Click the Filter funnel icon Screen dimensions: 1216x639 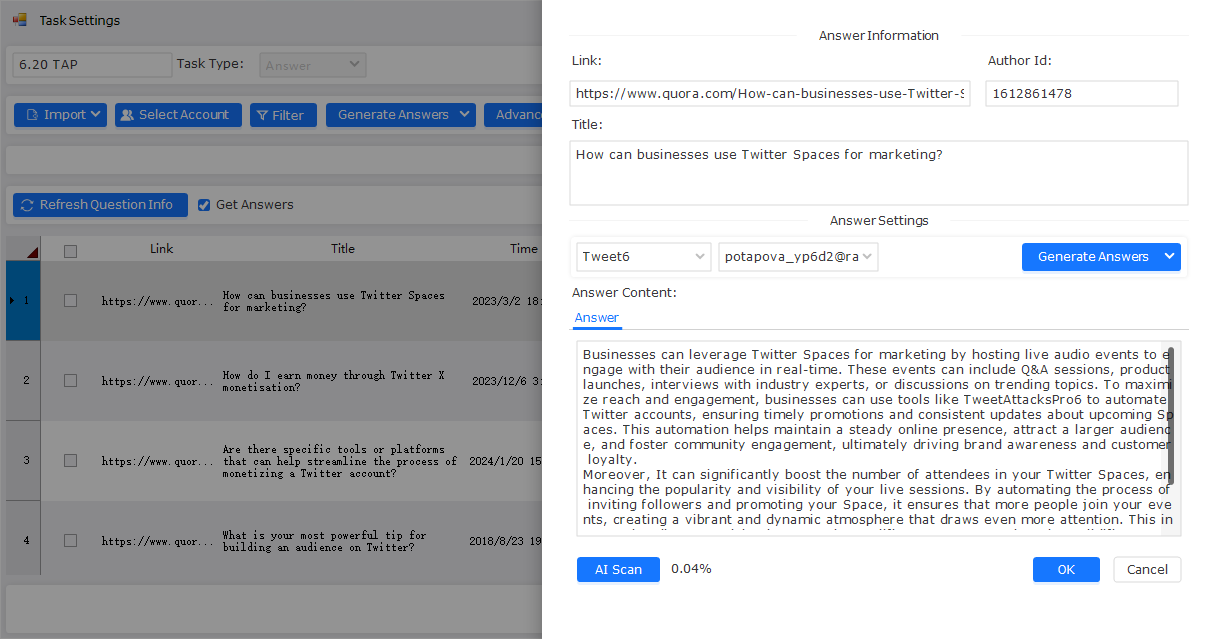point(262,115)
